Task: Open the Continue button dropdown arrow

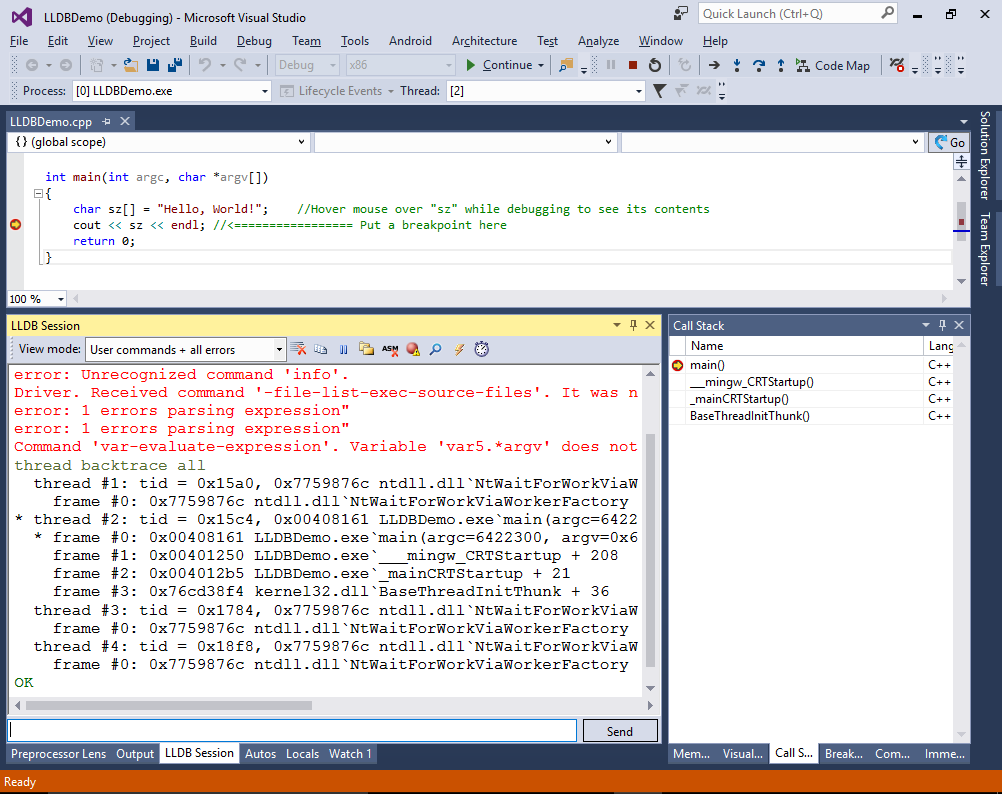Action: point(541,65)
